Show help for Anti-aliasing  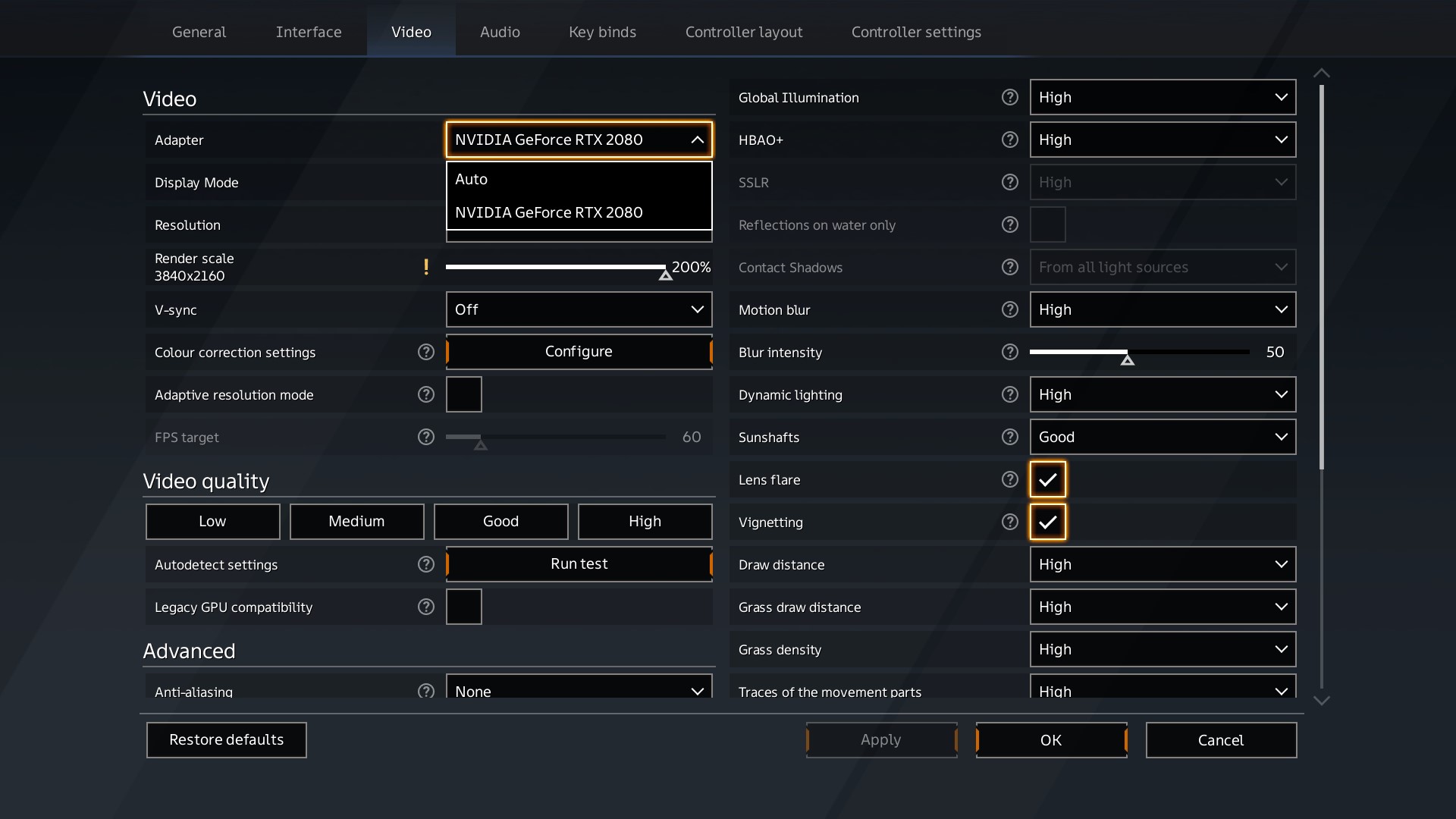(426, 690)
